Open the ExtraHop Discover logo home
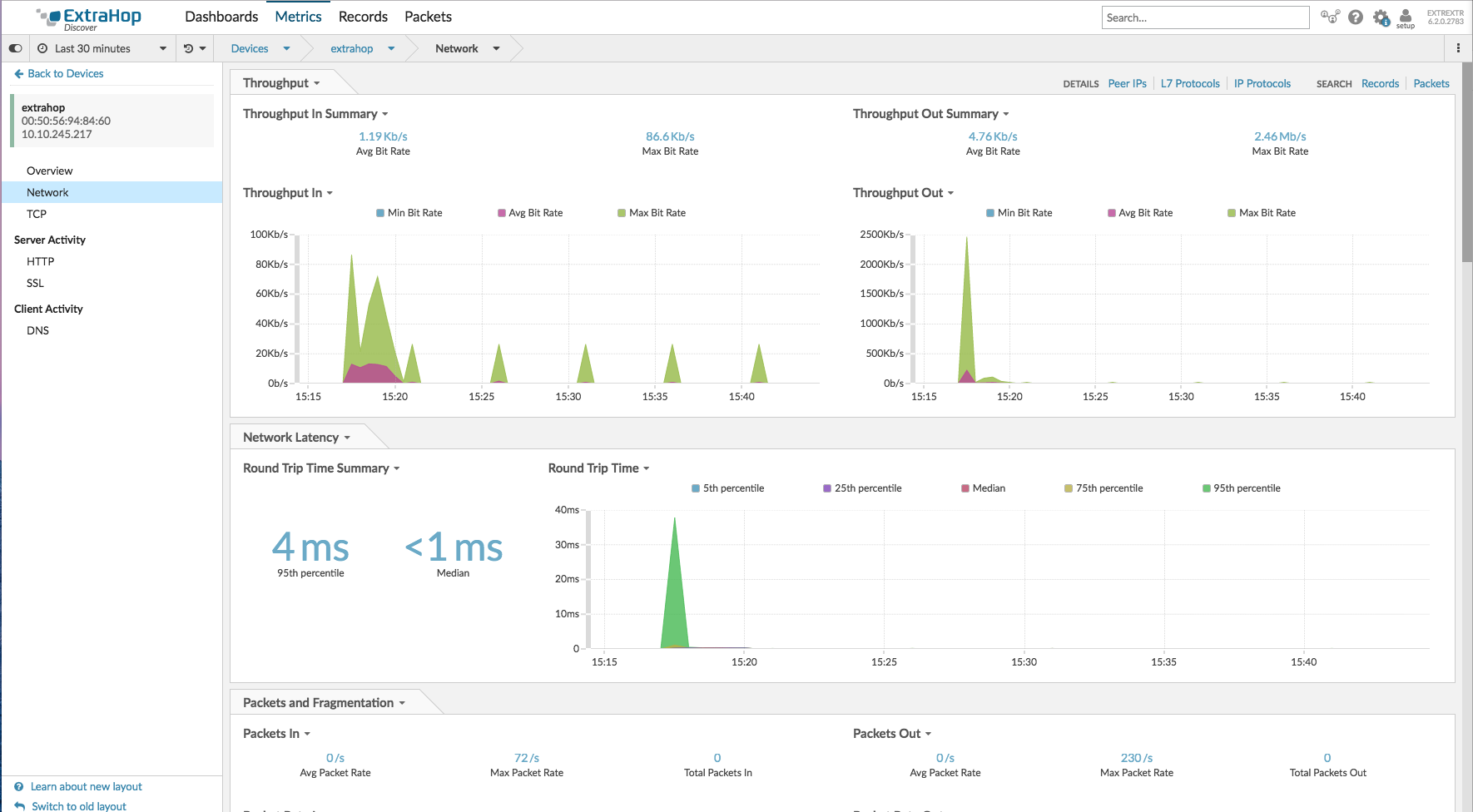The width and height of the screenshot is (1473, 812). click(x=89, y=18)
